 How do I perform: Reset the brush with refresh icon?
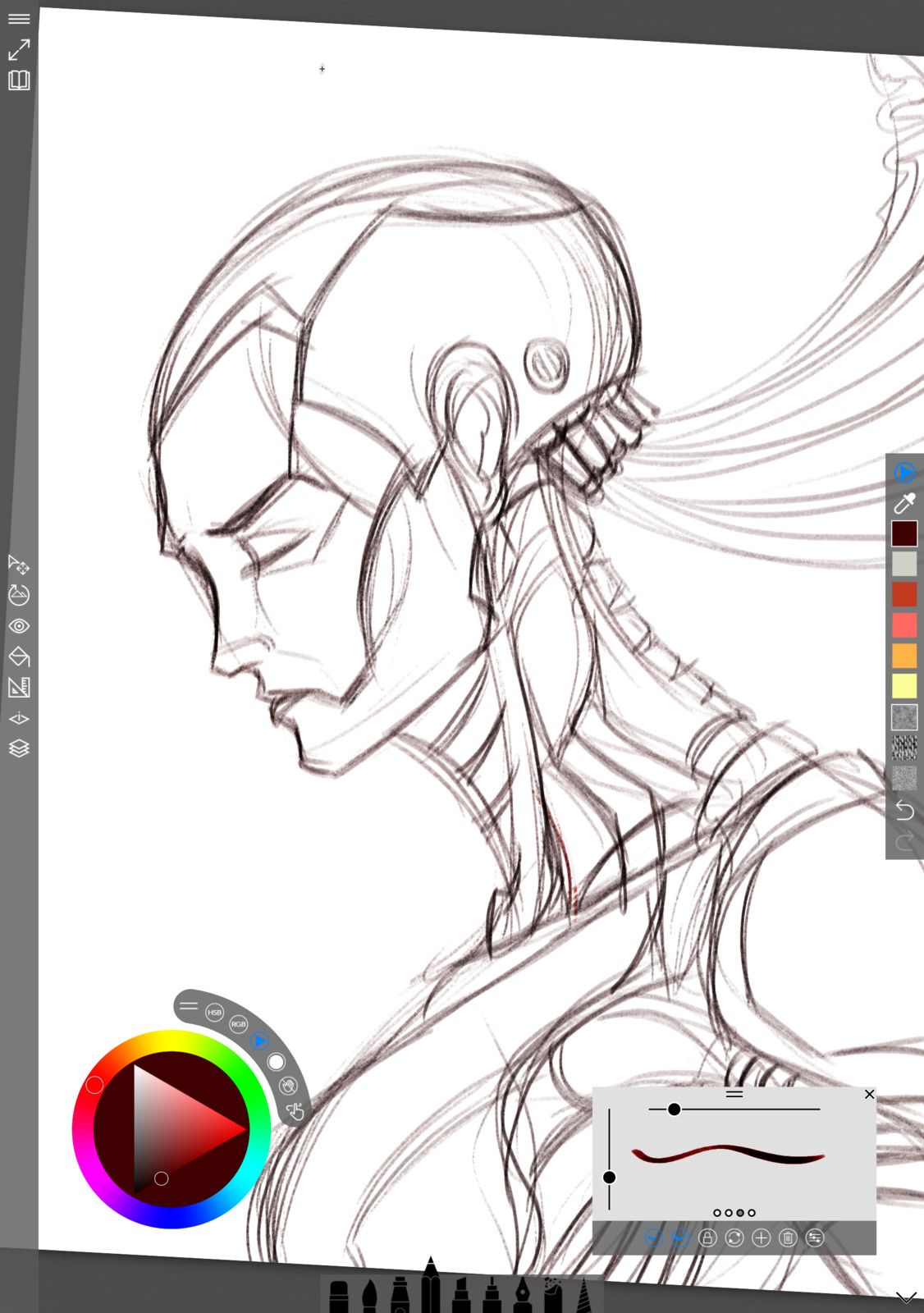tap(734, 1238)
